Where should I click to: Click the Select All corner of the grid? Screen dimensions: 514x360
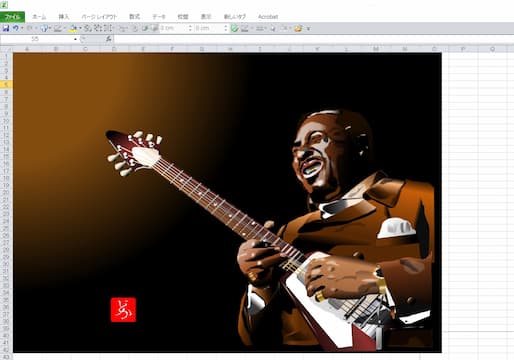[6, 49]
